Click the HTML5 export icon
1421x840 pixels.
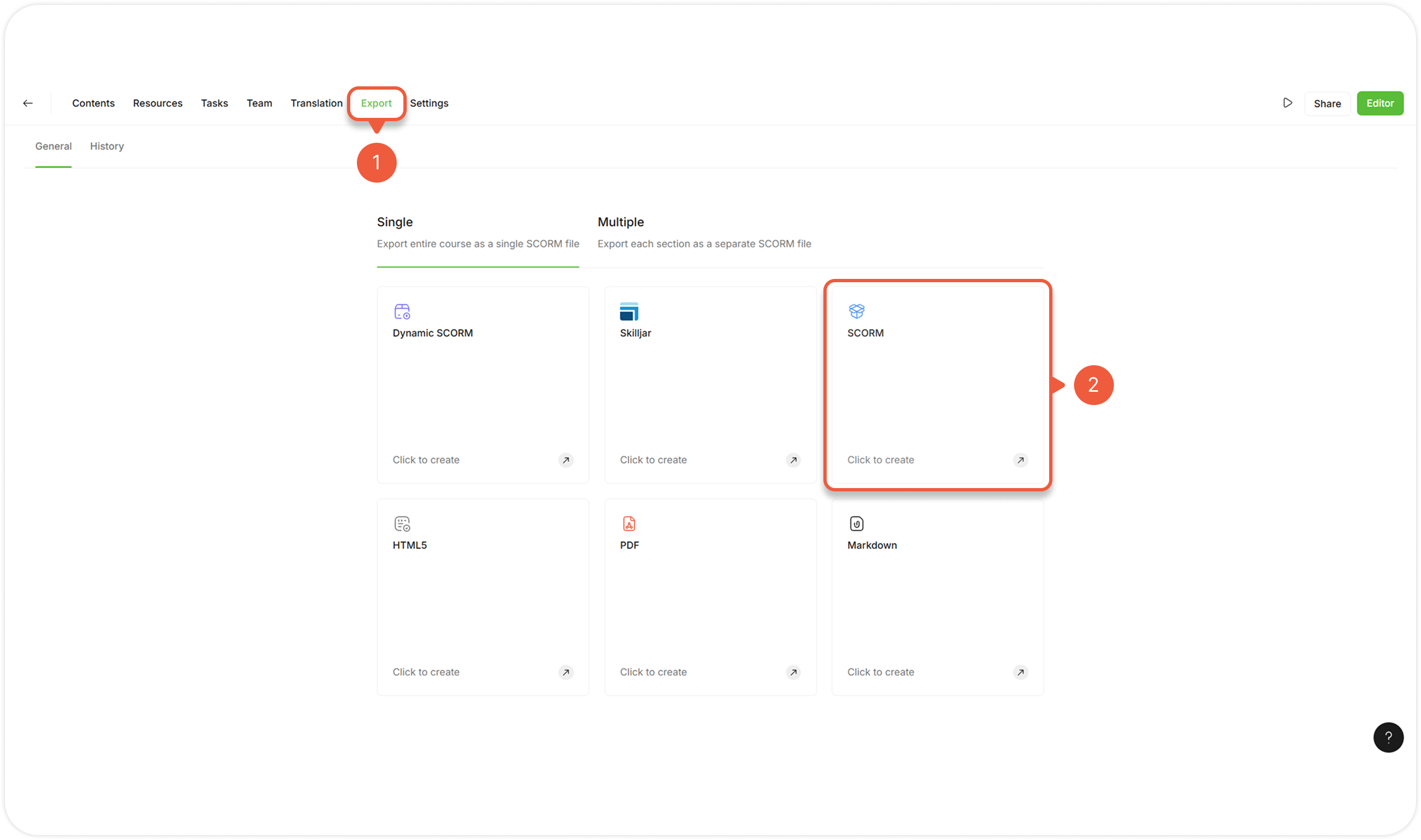click(x=402, y=523)
